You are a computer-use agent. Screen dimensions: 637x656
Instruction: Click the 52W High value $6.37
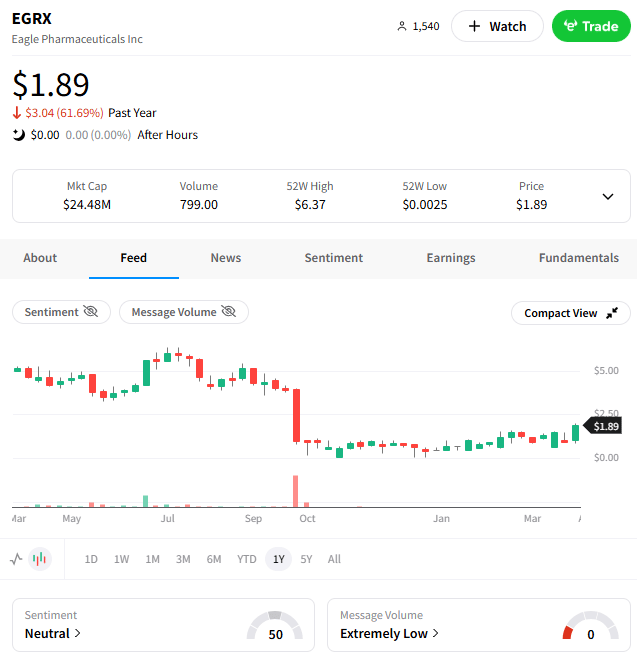click(x=310, y=205)
